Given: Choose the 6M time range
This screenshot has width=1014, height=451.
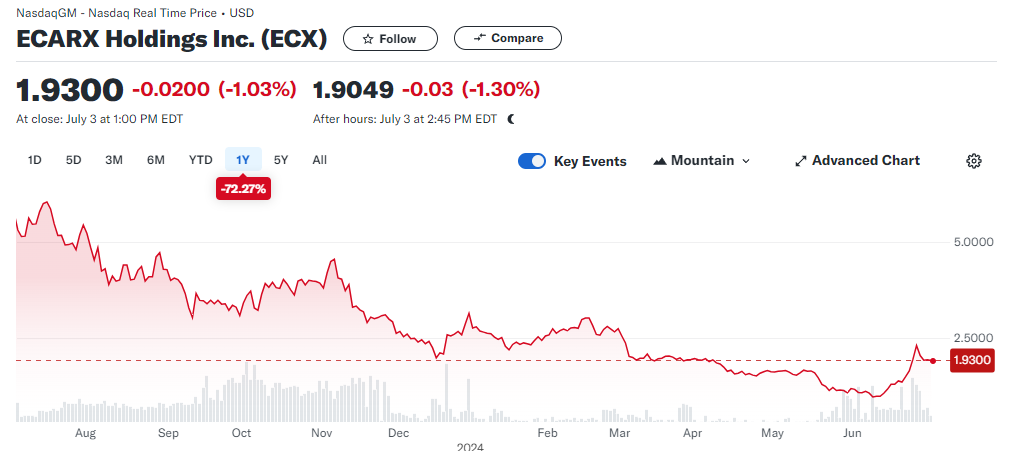Looking at the screenshot, I should [x=156, y=160].
